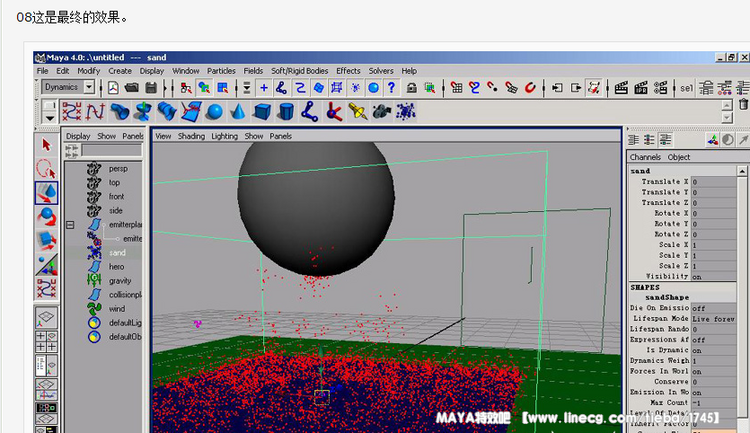Open the Effects menu
The image size is (750, 433).
(348, 71)
